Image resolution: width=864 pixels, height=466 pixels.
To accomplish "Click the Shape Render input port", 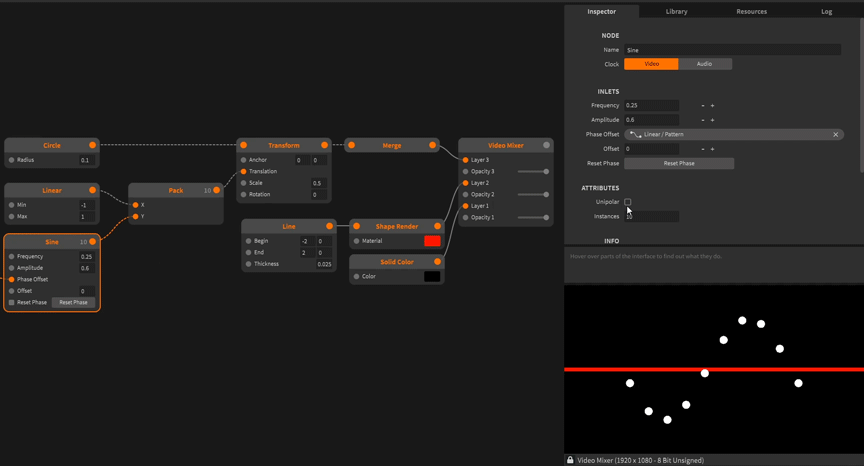I will tap(357, 226).
